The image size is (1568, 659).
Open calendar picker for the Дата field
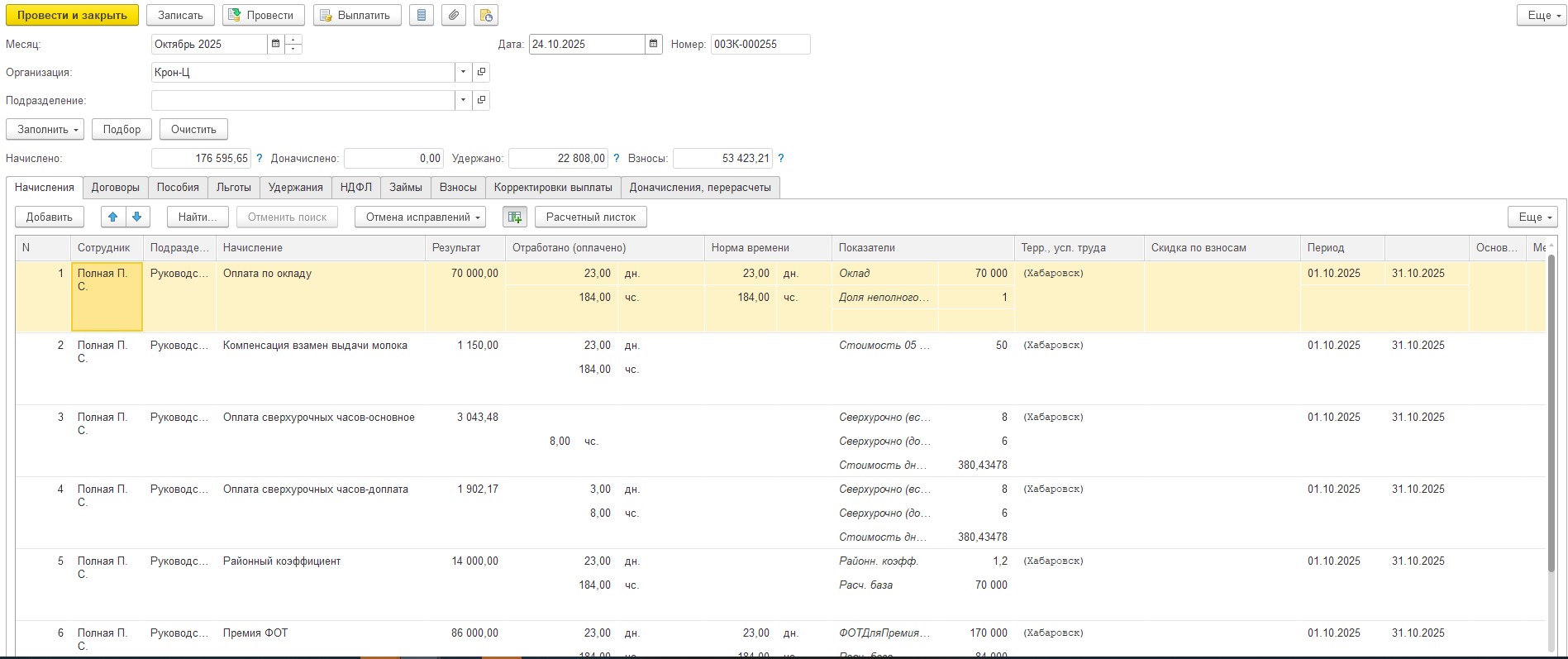(x=654, y=45)
